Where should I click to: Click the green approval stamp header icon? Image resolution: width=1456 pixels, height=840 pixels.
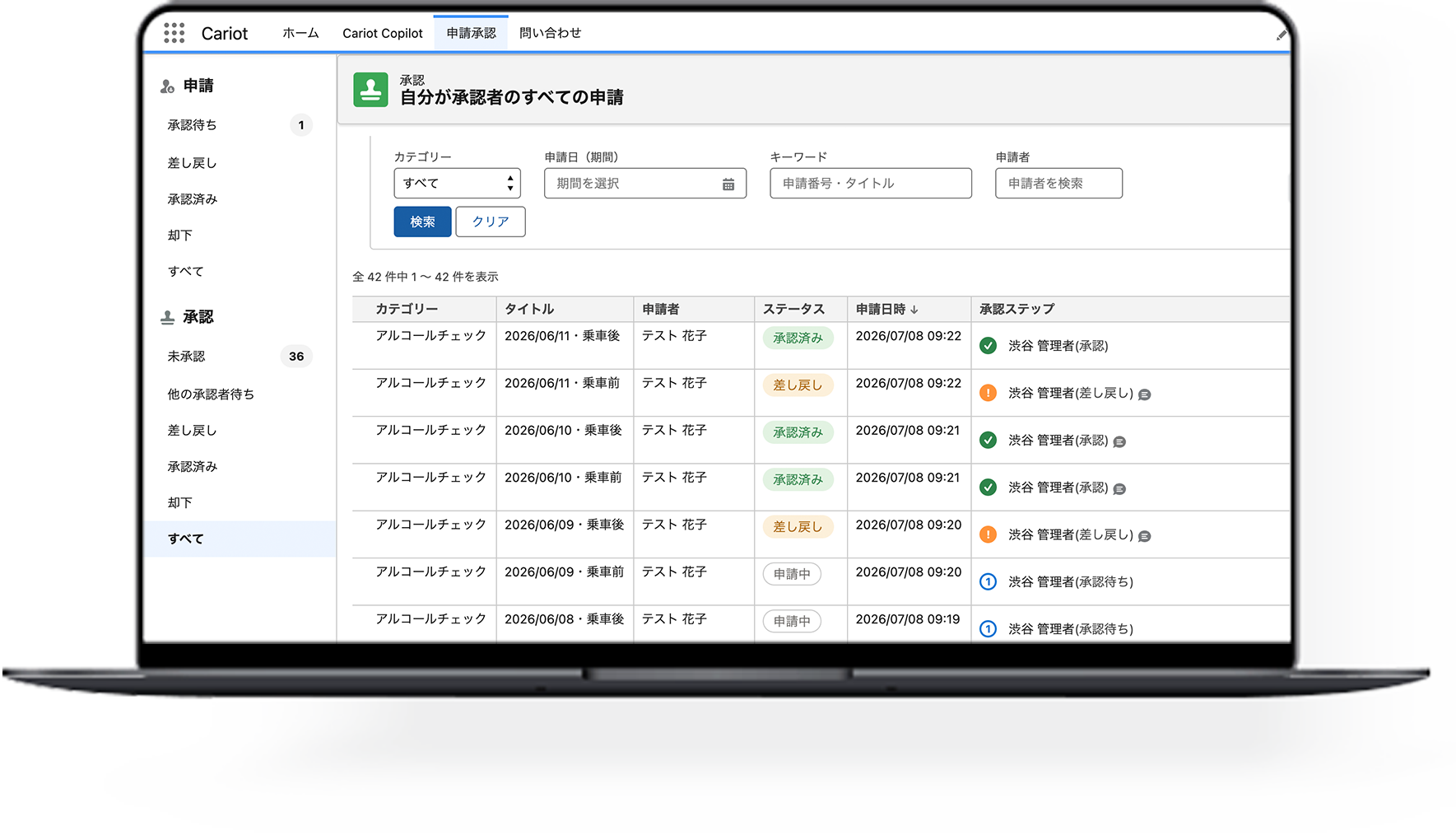click(x=370, y=90)
